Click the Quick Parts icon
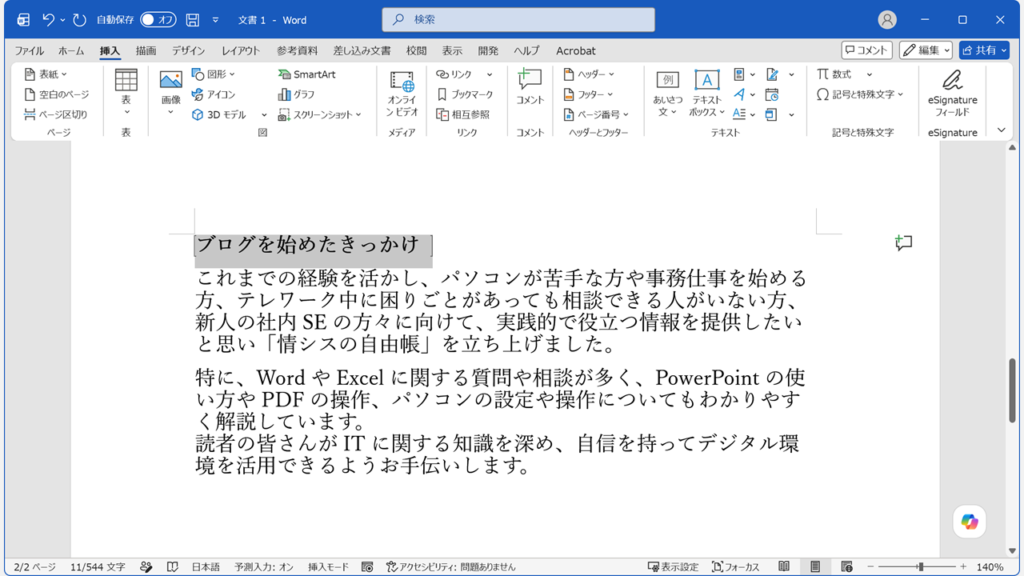This screenshot has width=1024, height=576. (x=739, y=74)
